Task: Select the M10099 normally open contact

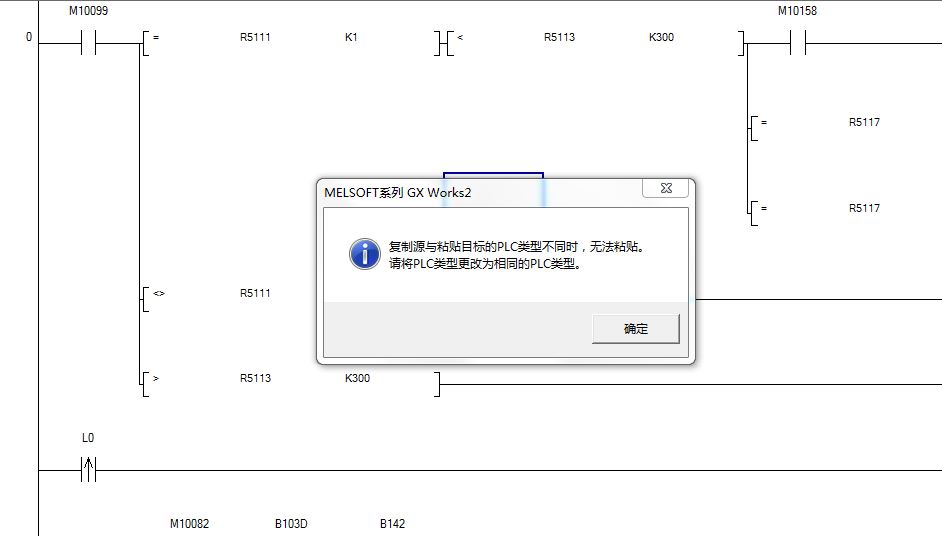Action: click(88, 43)
